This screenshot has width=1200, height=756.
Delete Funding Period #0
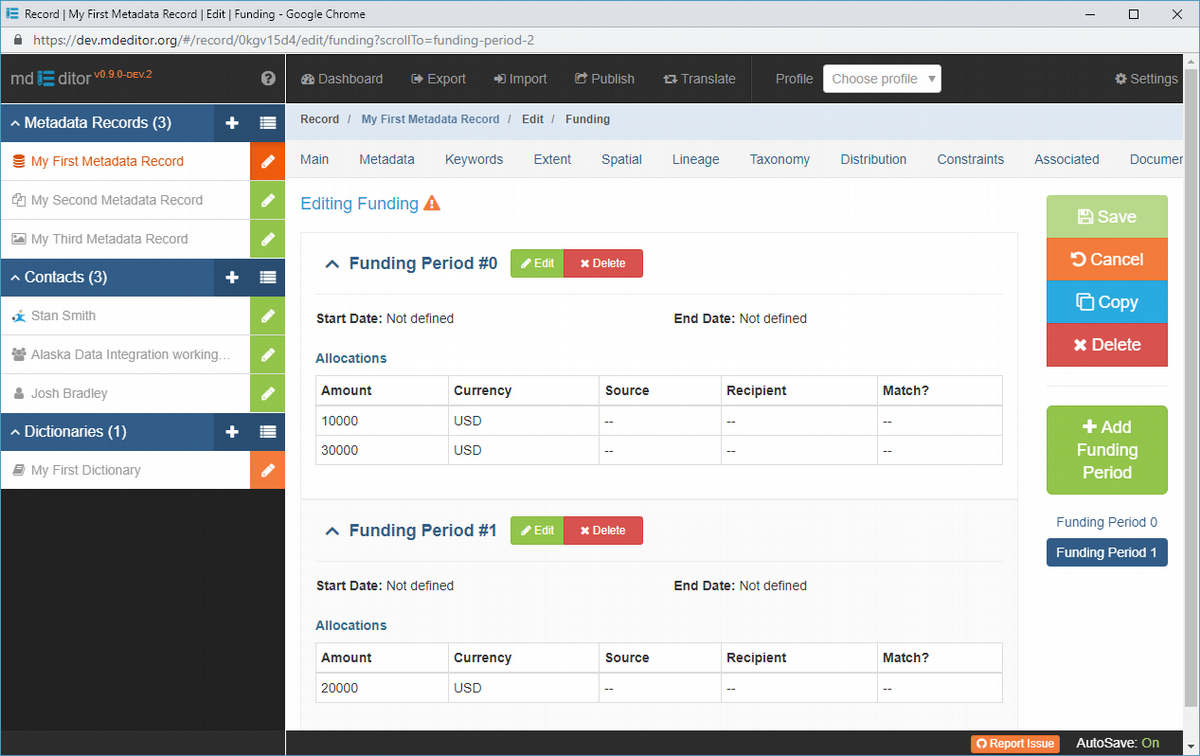coord(603,264)
